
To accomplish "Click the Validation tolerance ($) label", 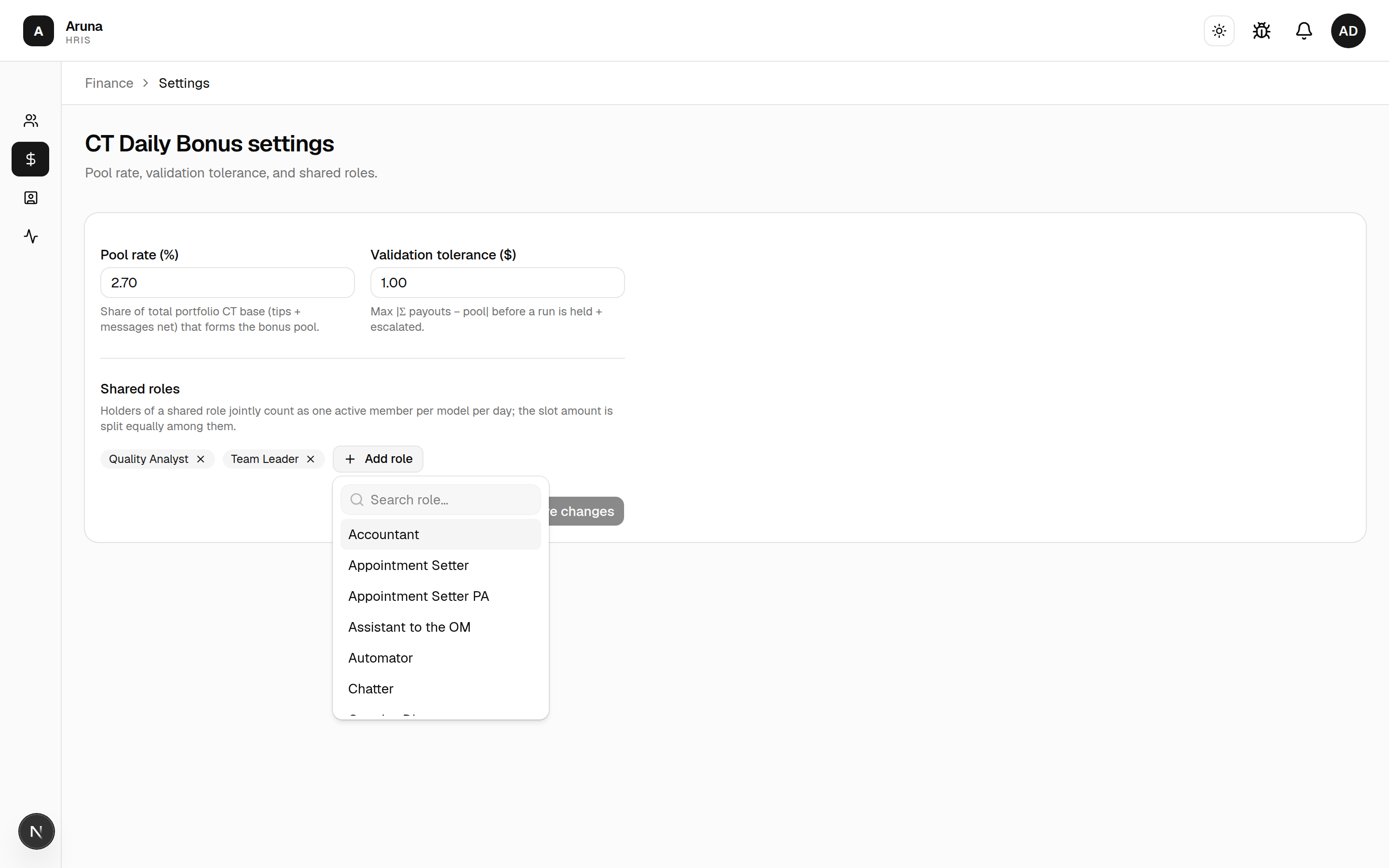I will (443, 255).
